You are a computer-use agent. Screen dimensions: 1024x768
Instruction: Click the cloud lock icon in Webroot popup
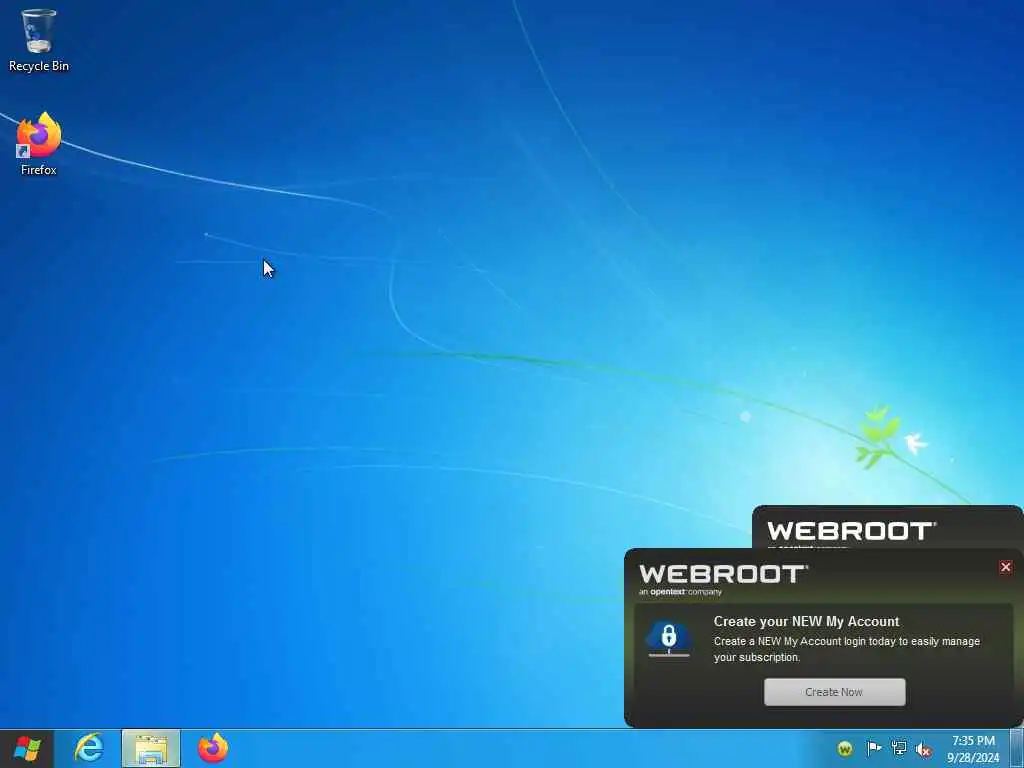coord(669,639)
